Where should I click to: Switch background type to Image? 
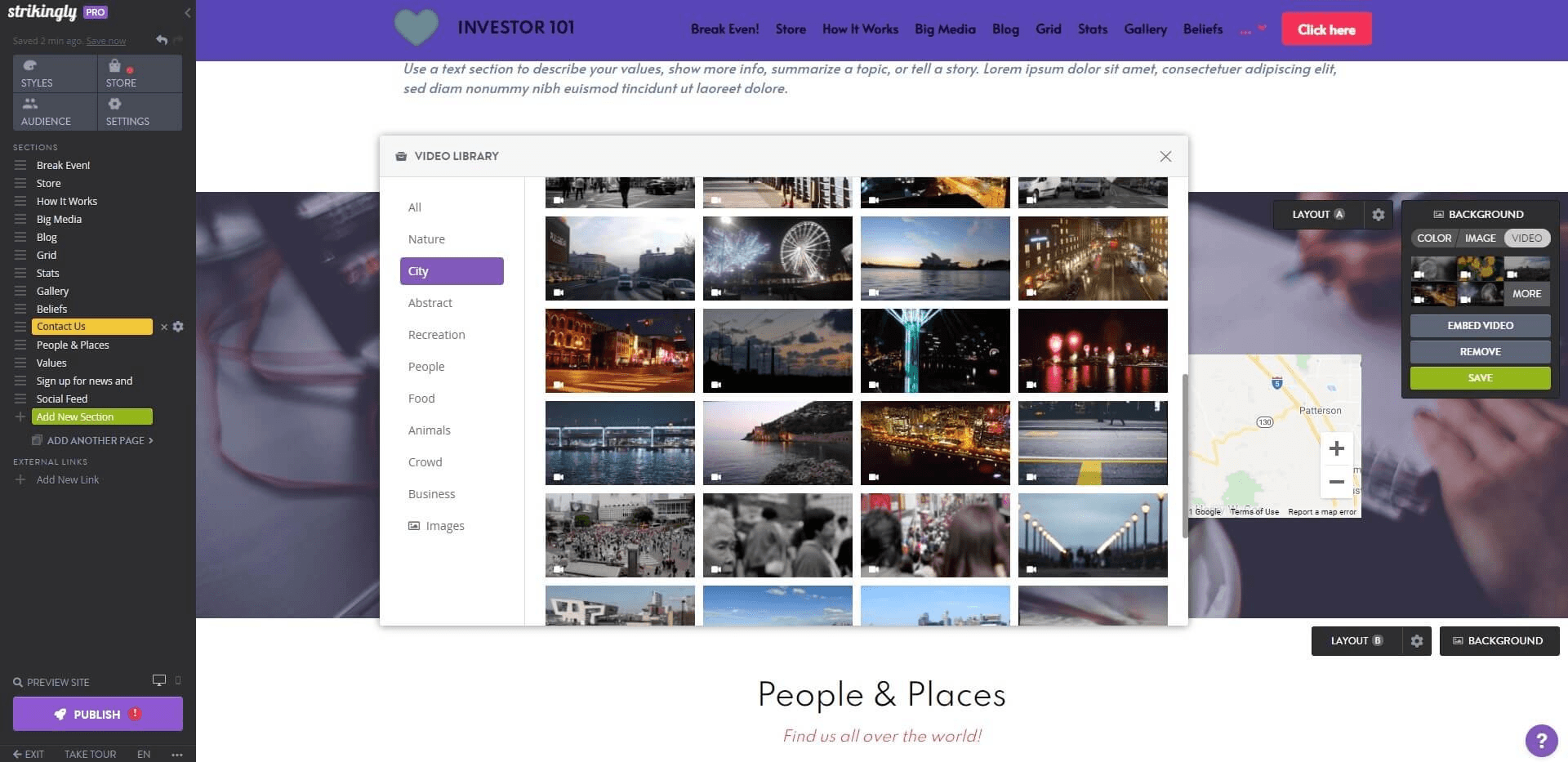(1480, 238)
